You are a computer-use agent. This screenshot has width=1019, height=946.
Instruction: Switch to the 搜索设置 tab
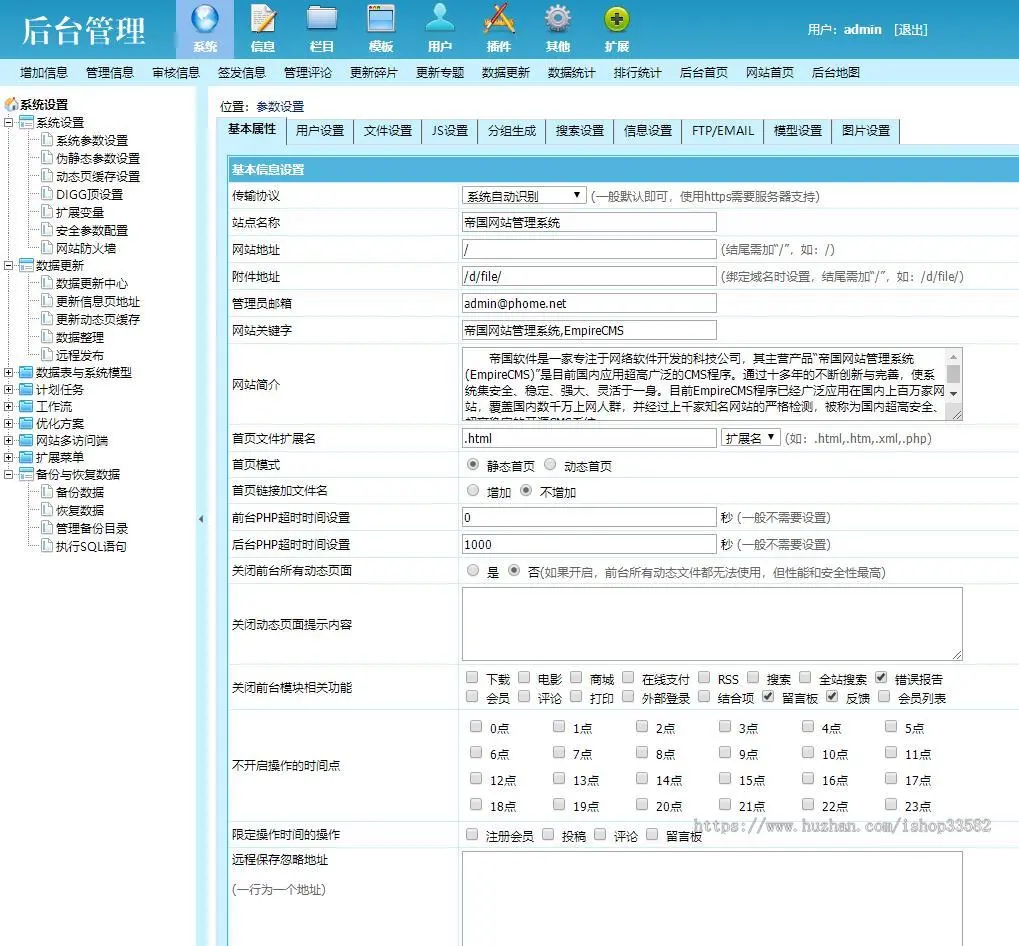(580, 131)
